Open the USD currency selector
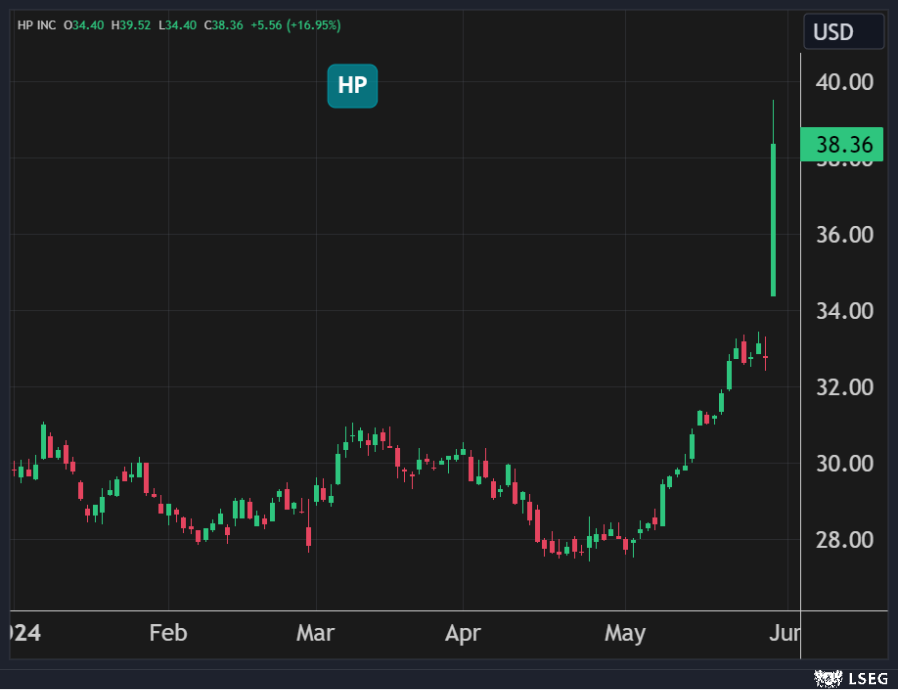The width and height of the screenshot is (898, 690). click(x=843, y=32)
